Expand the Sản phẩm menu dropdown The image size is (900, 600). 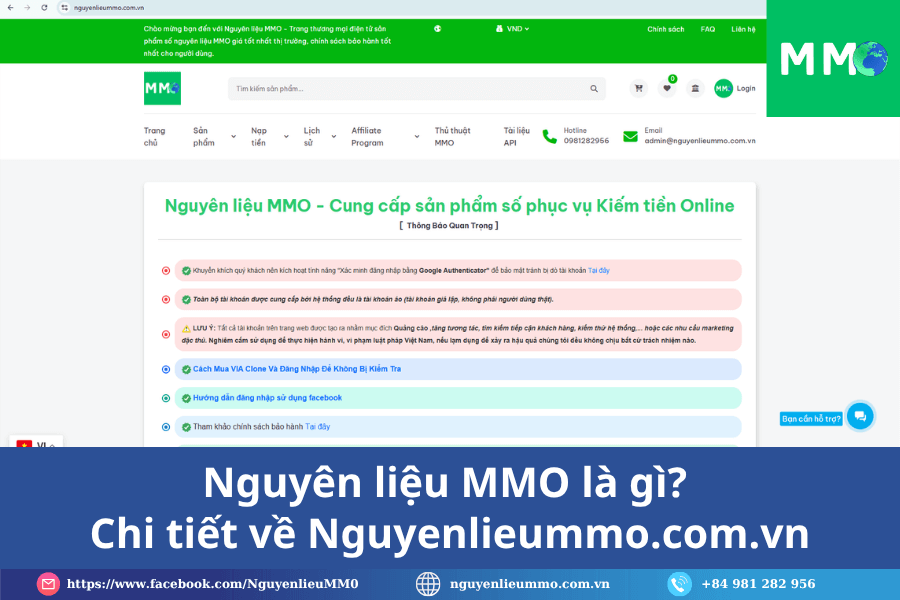tap(233, 136)
